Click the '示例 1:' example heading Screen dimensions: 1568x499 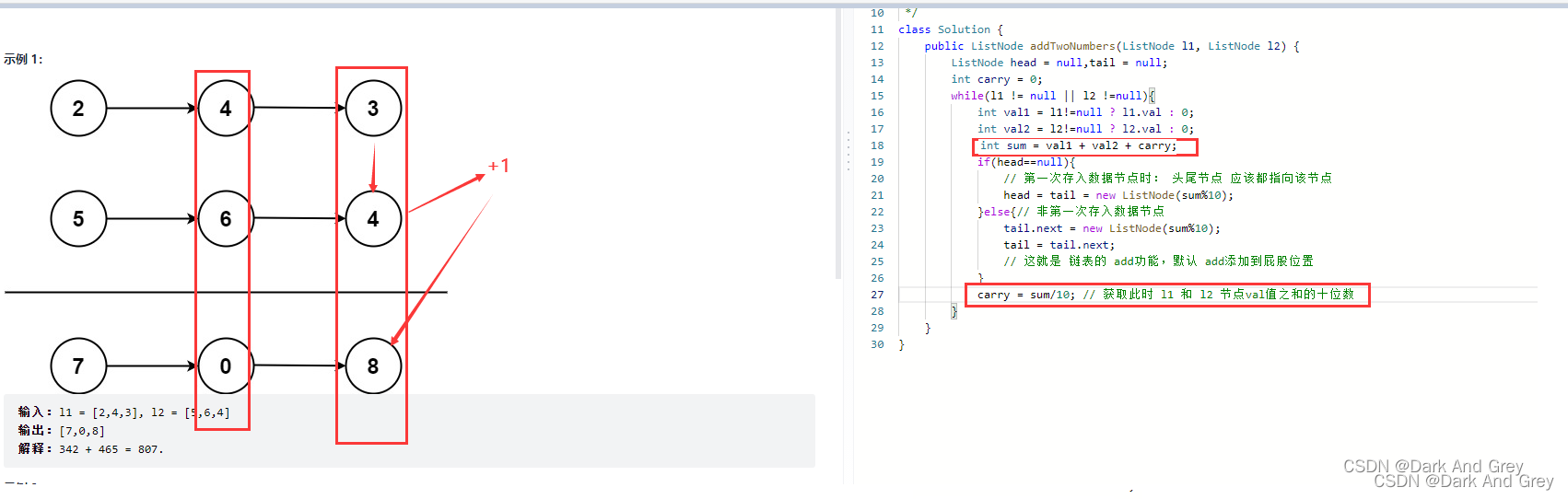coord(23,59)
